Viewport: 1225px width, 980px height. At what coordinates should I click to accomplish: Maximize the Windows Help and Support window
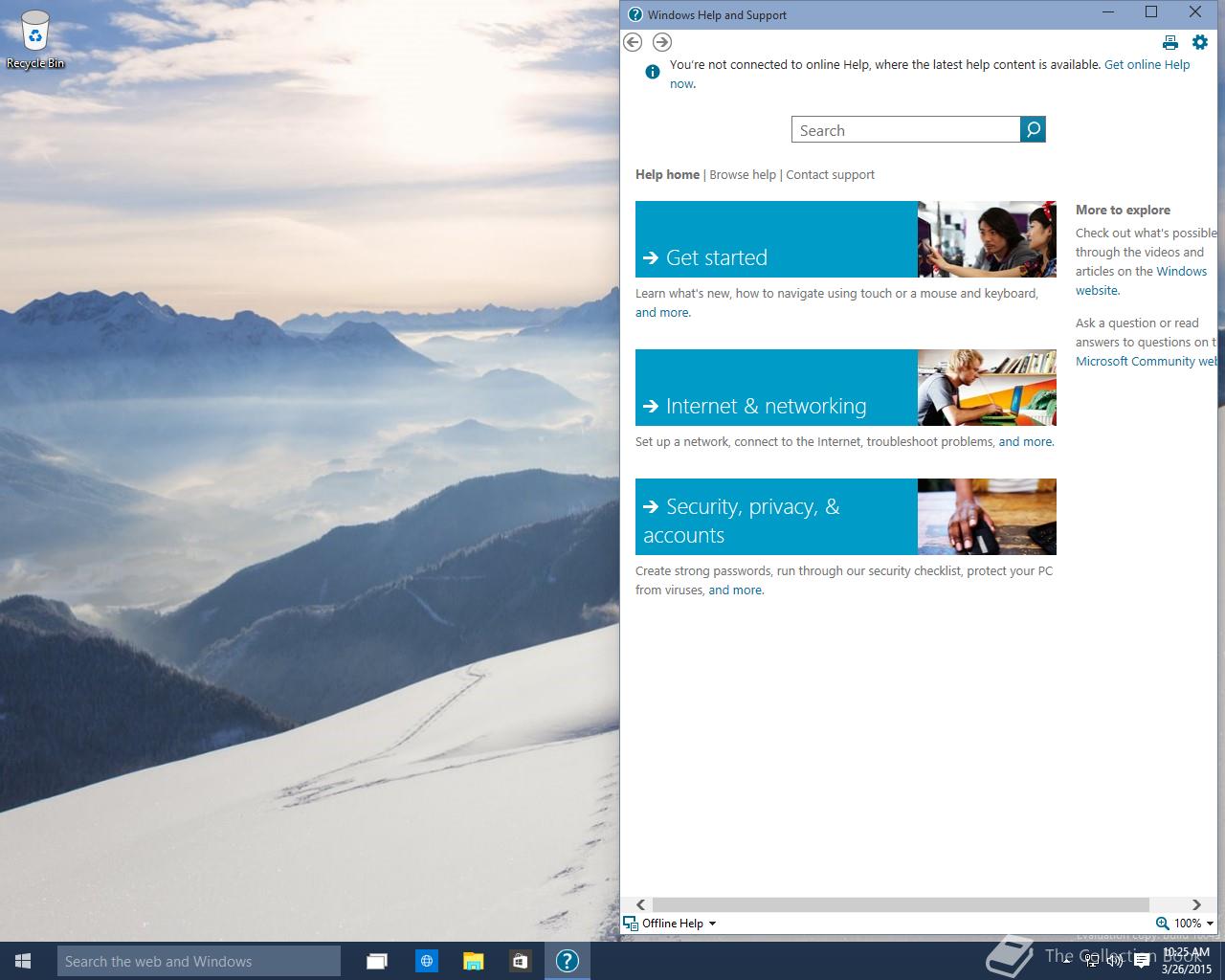(x=1151, y=12)
